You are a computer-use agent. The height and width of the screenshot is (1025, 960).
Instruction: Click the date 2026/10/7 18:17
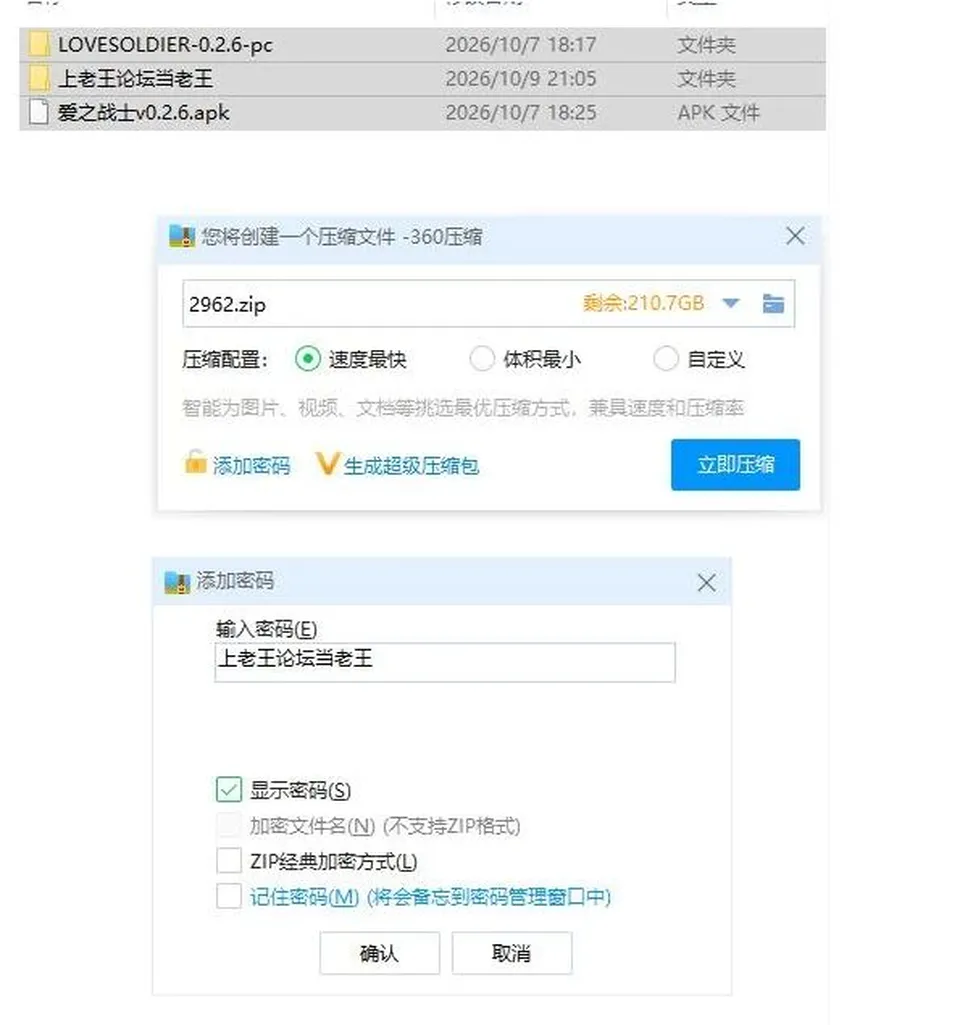point(521,45)
